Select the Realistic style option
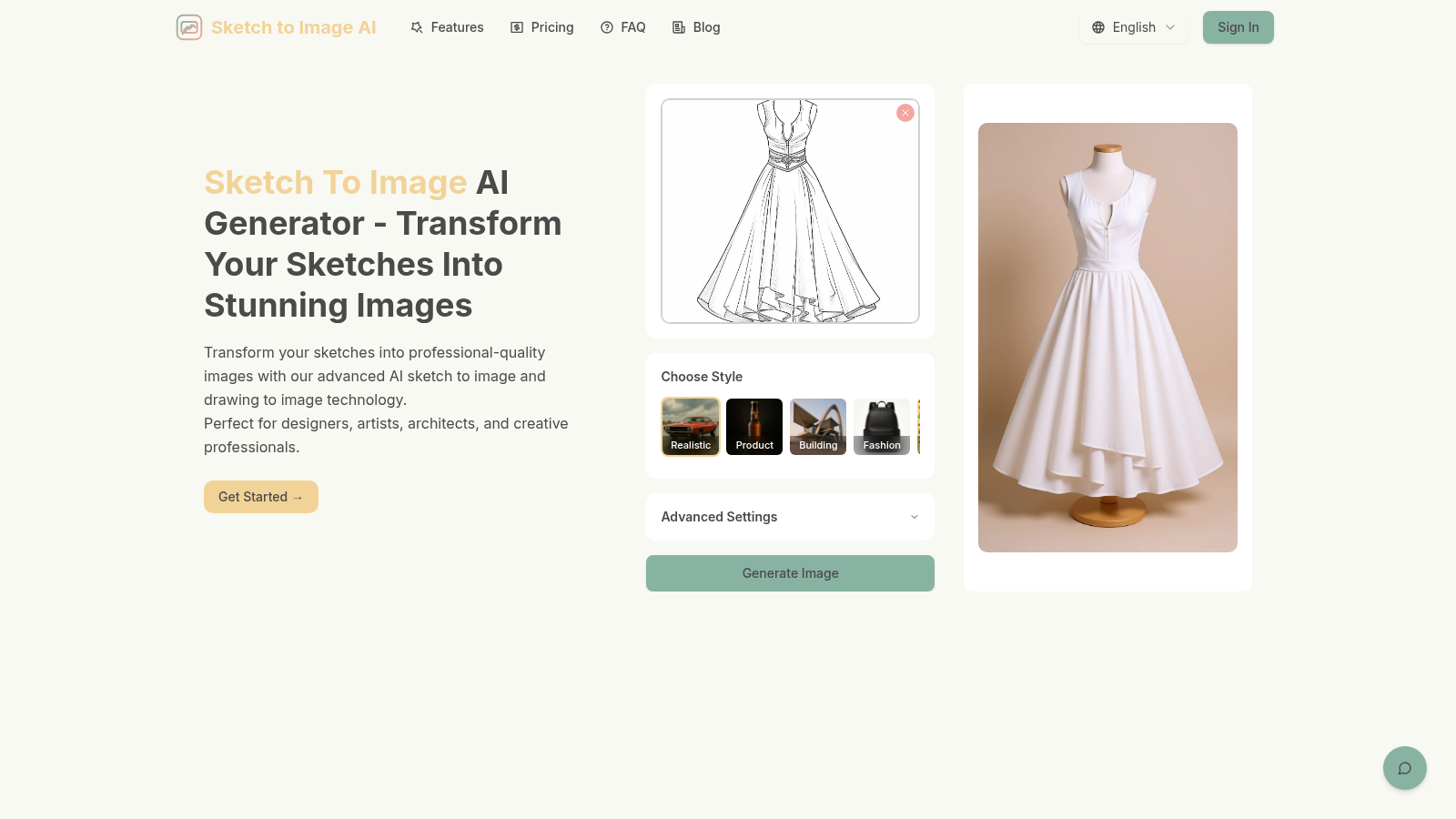The width and height of the screenshot is (1456, 819). 691,426
